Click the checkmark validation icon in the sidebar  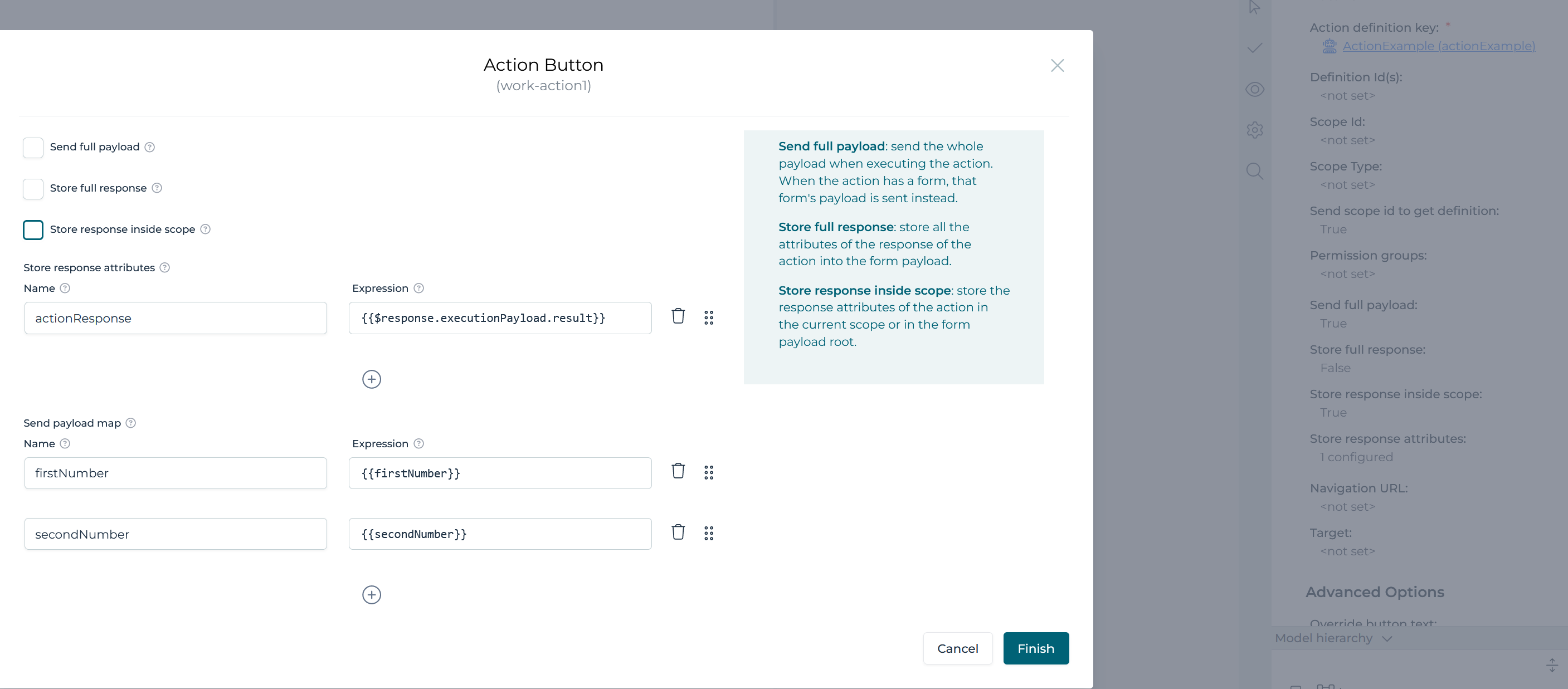1254,48
